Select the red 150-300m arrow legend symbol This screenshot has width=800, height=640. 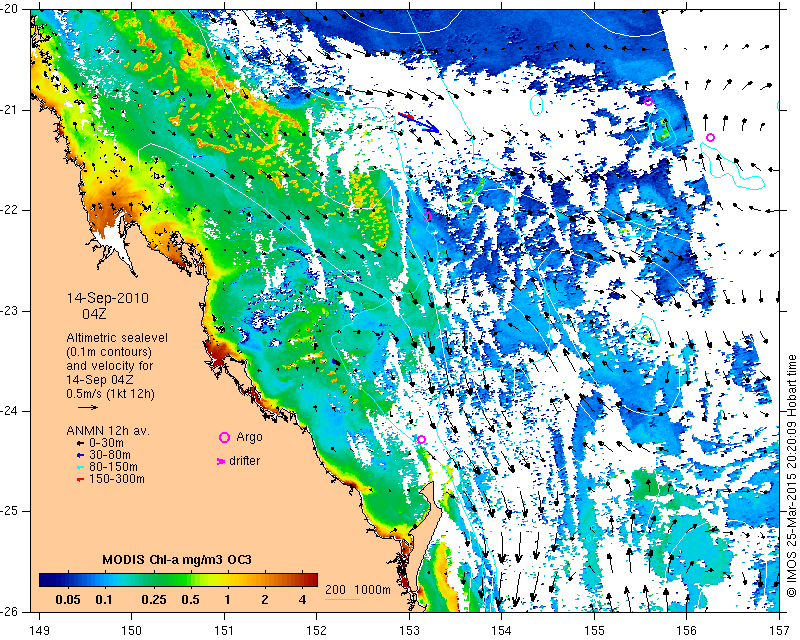80,480
